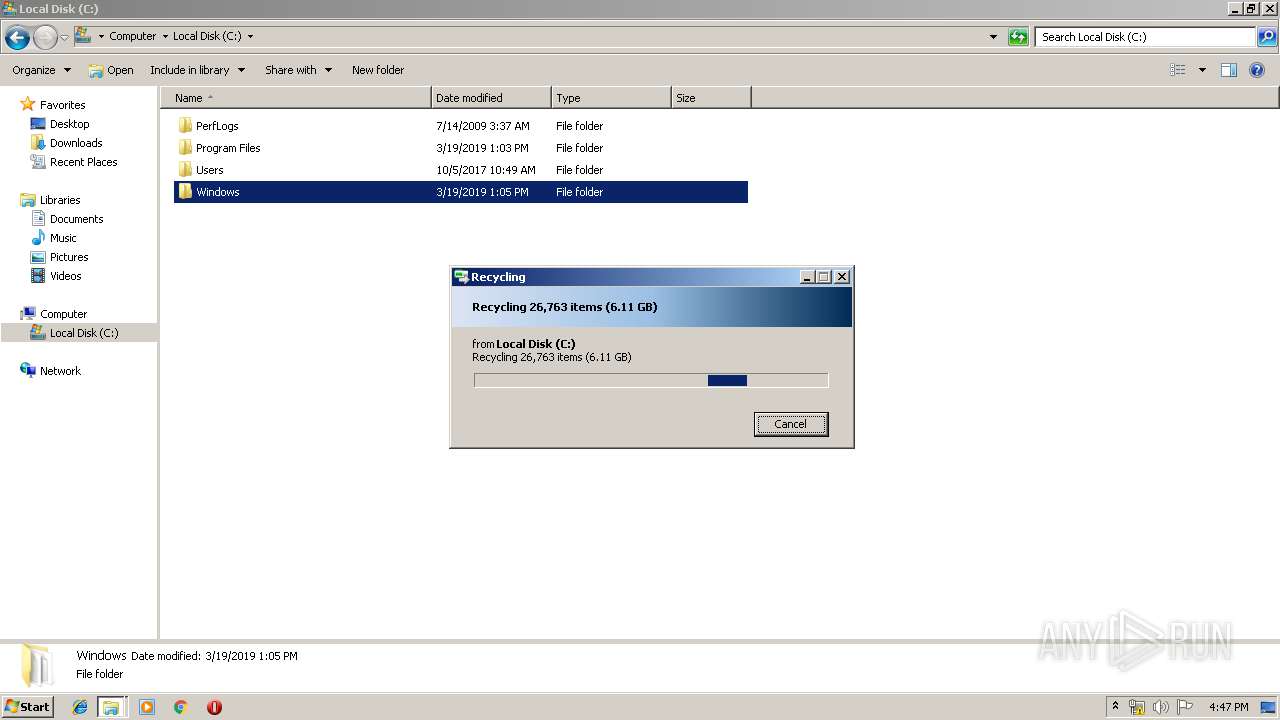Open the view options dropdown arrow
This screenshot has height=720, width=1280.
point(1202,70)
